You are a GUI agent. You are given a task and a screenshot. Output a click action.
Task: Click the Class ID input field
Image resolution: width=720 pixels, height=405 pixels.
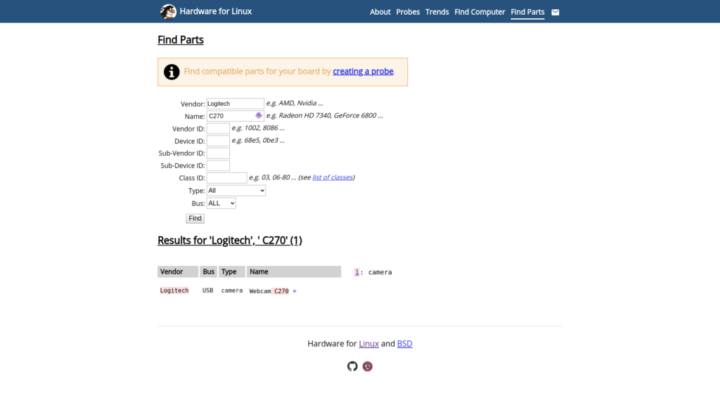(x=226, y=178)
